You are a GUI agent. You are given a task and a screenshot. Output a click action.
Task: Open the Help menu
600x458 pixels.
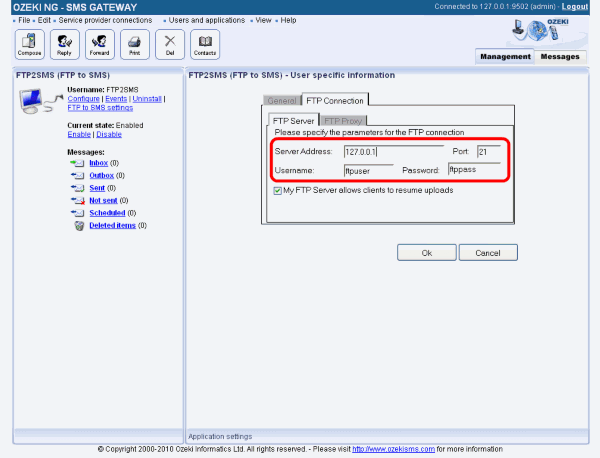[x=288, y=20]
